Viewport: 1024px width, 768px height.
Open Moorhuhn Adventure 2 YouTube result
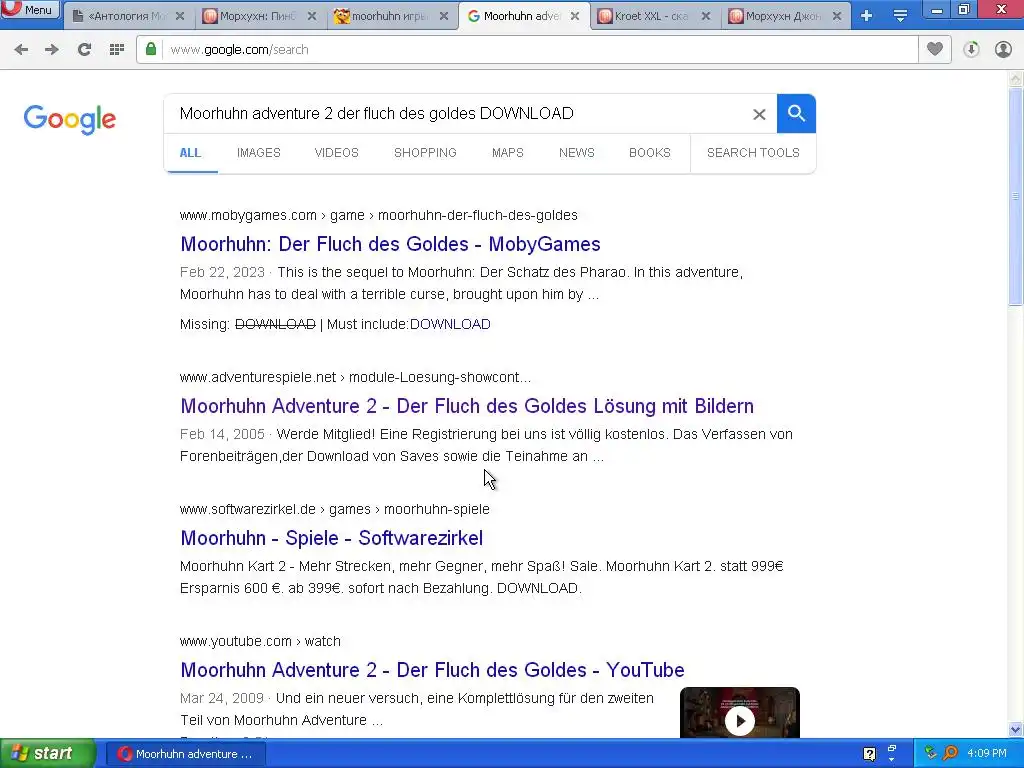(432, 670)
